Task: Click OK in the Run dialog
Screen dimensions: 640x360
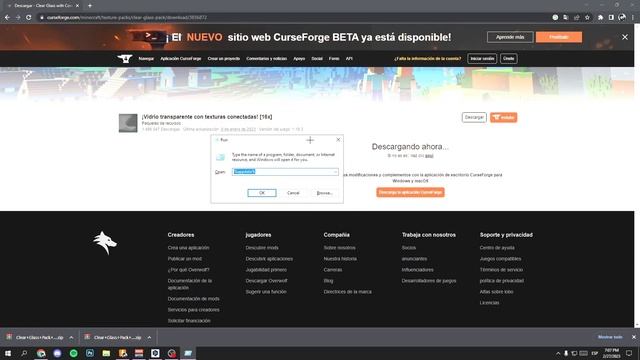Action: point(262,193)
